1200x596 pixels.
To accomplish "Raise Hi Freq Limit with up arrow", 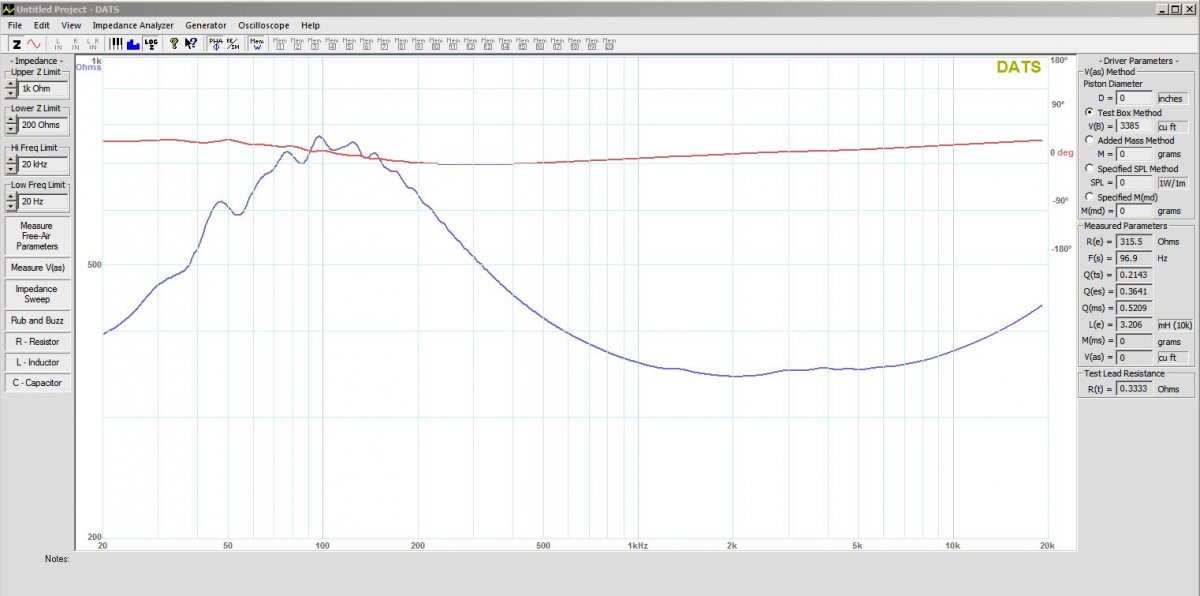I will (x=11, y=159).
